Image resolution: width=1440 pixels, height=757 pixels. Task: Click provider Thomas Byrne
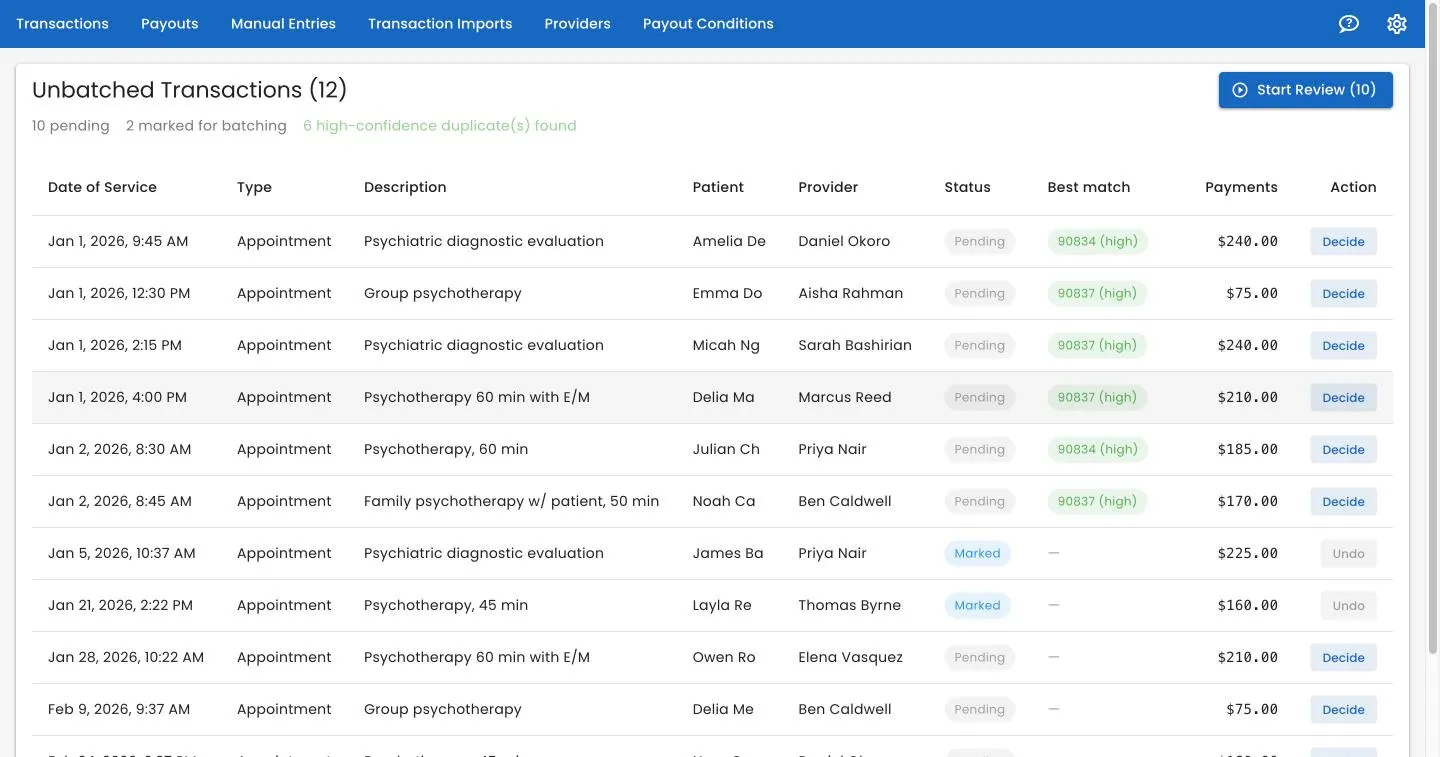tap(849, 605)
